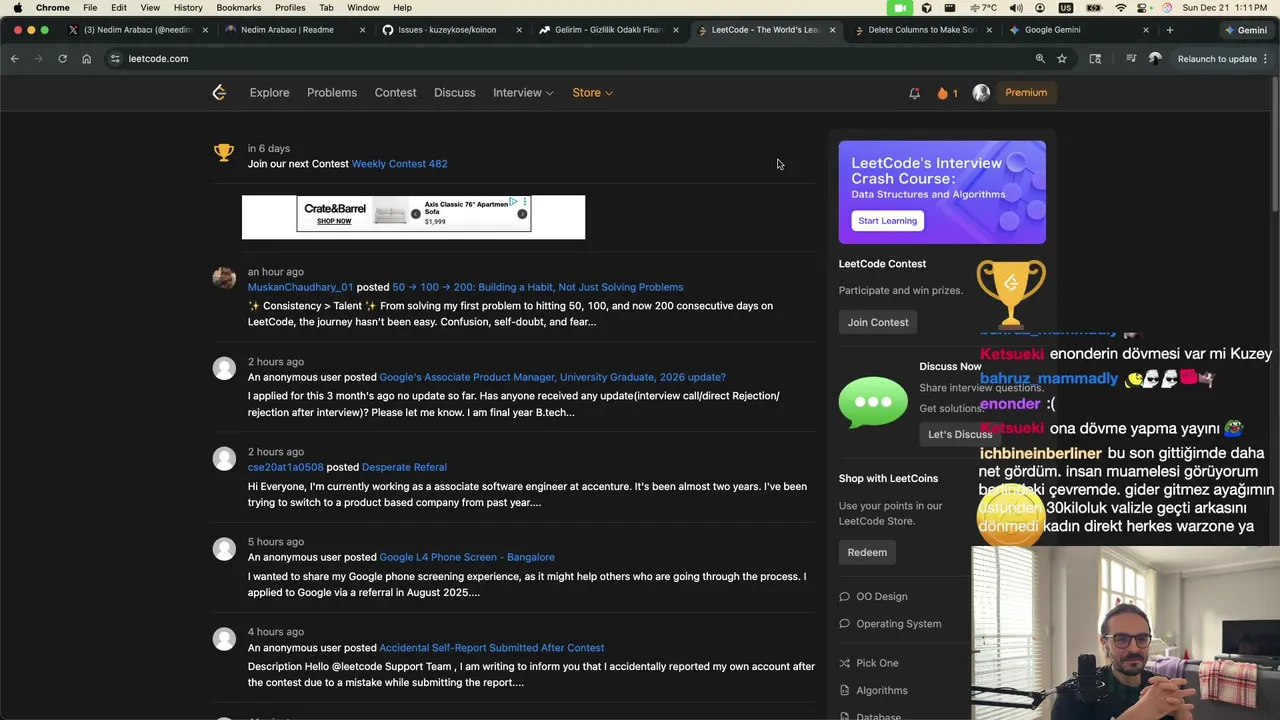Open the 50 → 100 → 200 Building a Habit post
Screen dimensions: 1280x720
(x=538, y=287)
